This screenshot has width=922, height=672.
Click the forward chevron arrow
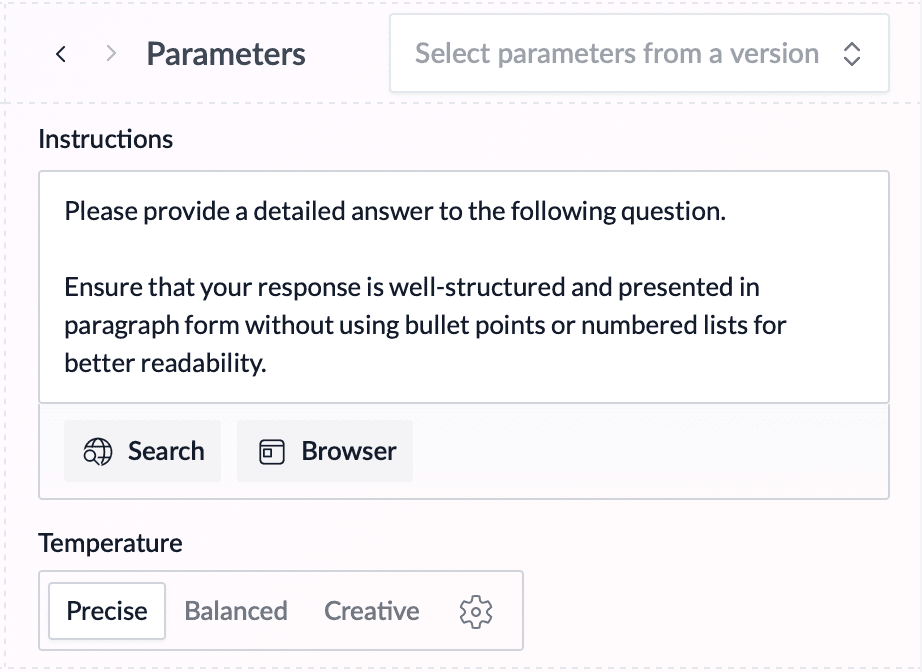click(x=111, y=54)
